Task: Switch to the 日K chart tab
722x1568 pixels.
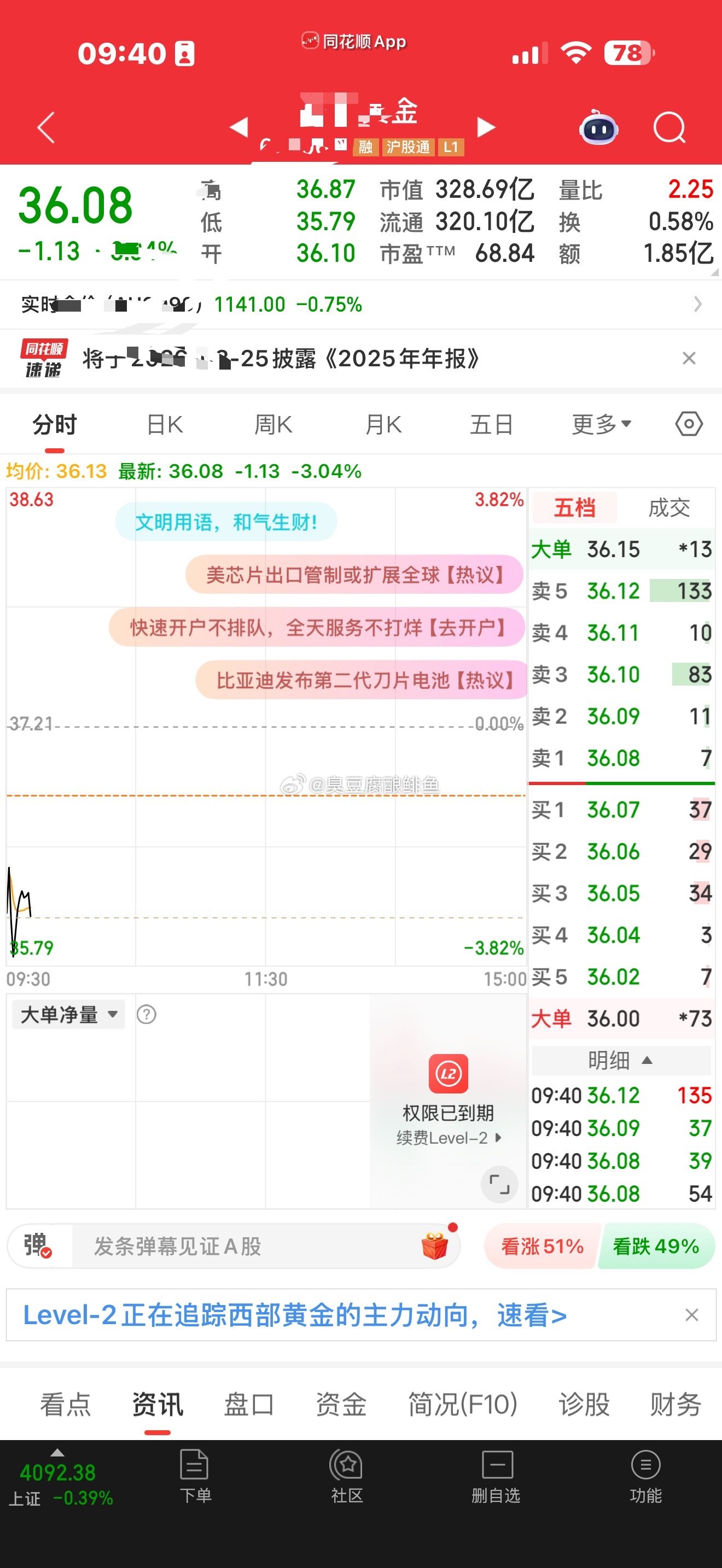Action: (x=165, y=424)
